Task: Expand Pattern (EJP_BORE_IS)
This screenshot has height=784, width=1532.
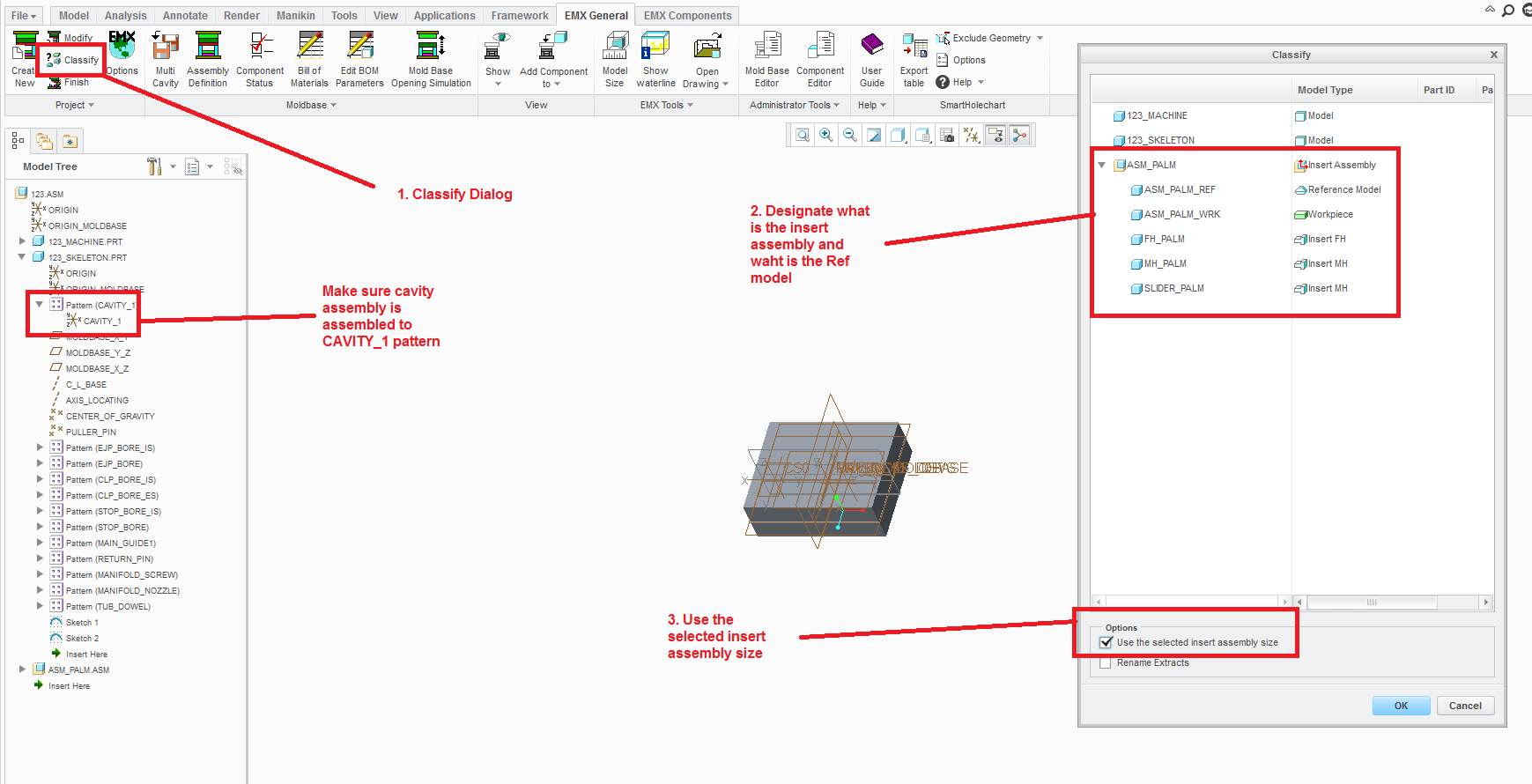Action: pyautogui.click(x=40, y=447)
